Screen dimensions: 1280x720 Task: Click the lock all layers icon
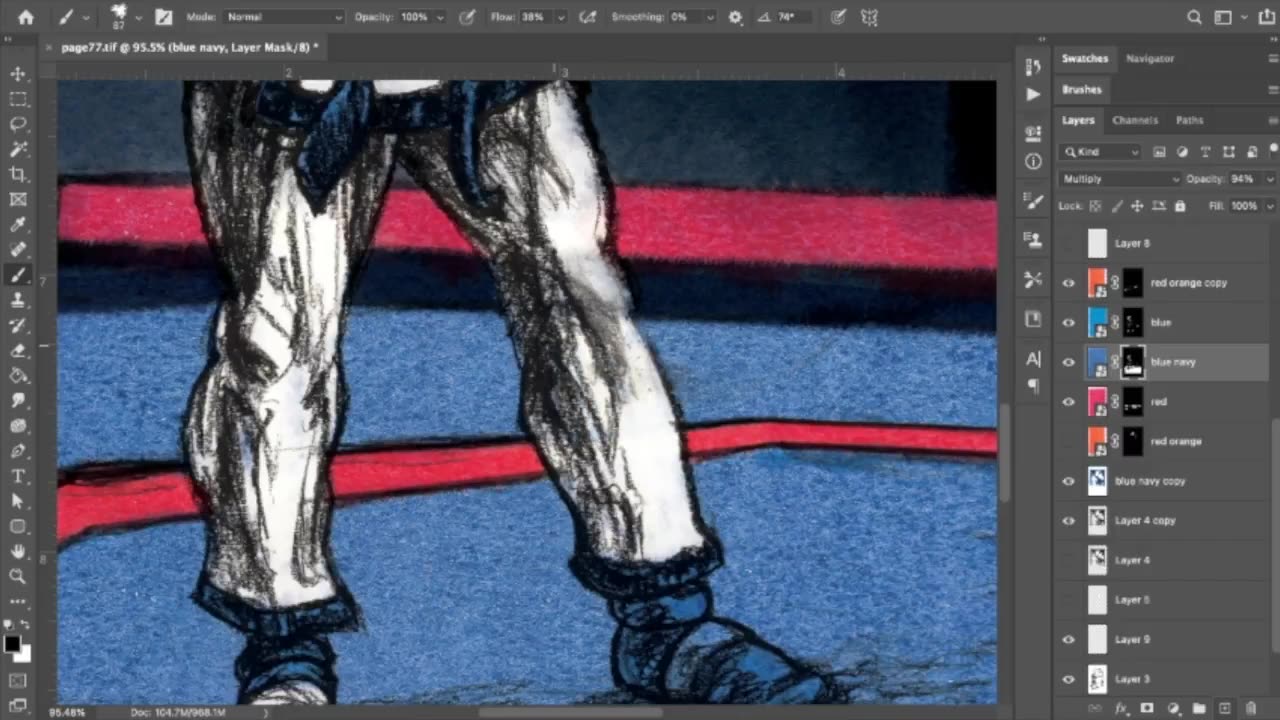click(x=1180, y=206)
